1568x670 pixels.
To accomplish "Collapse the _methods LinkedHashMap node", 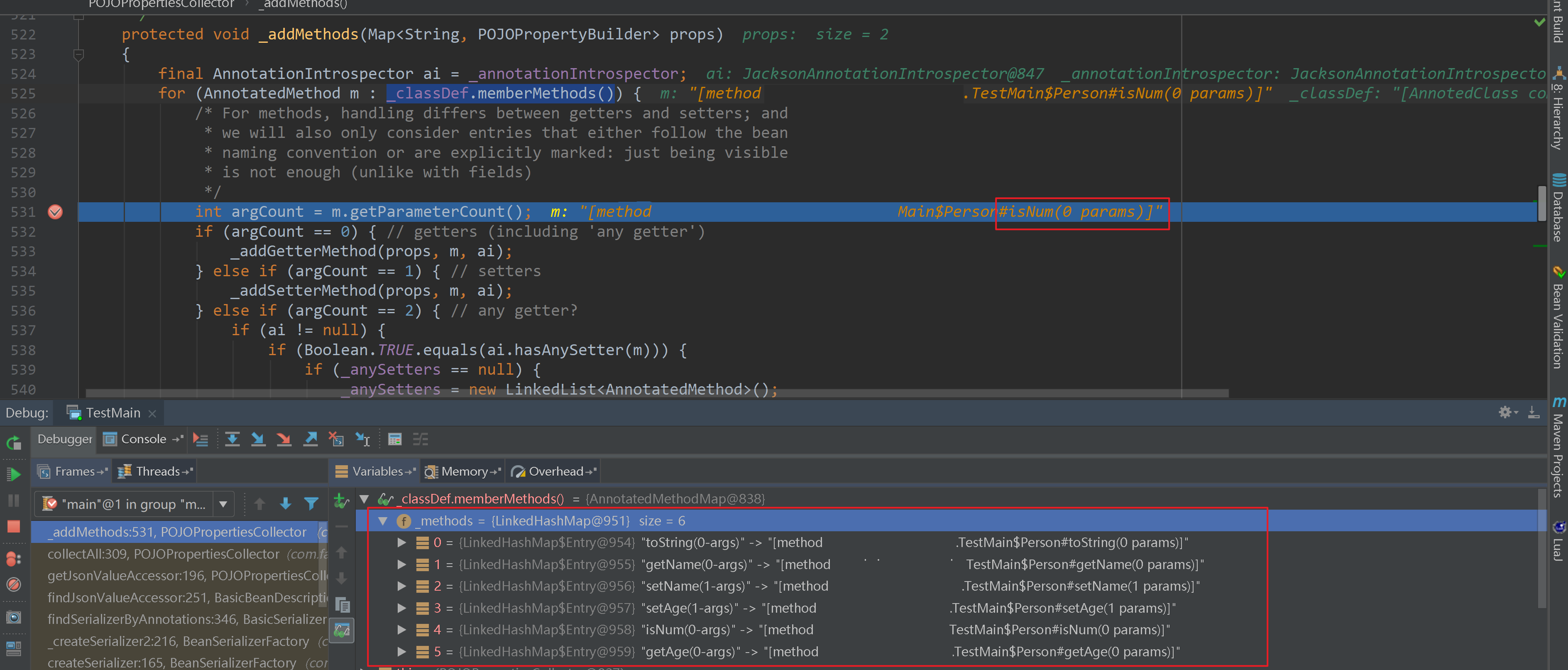I will pyautogui.click(x=383, y=521).
